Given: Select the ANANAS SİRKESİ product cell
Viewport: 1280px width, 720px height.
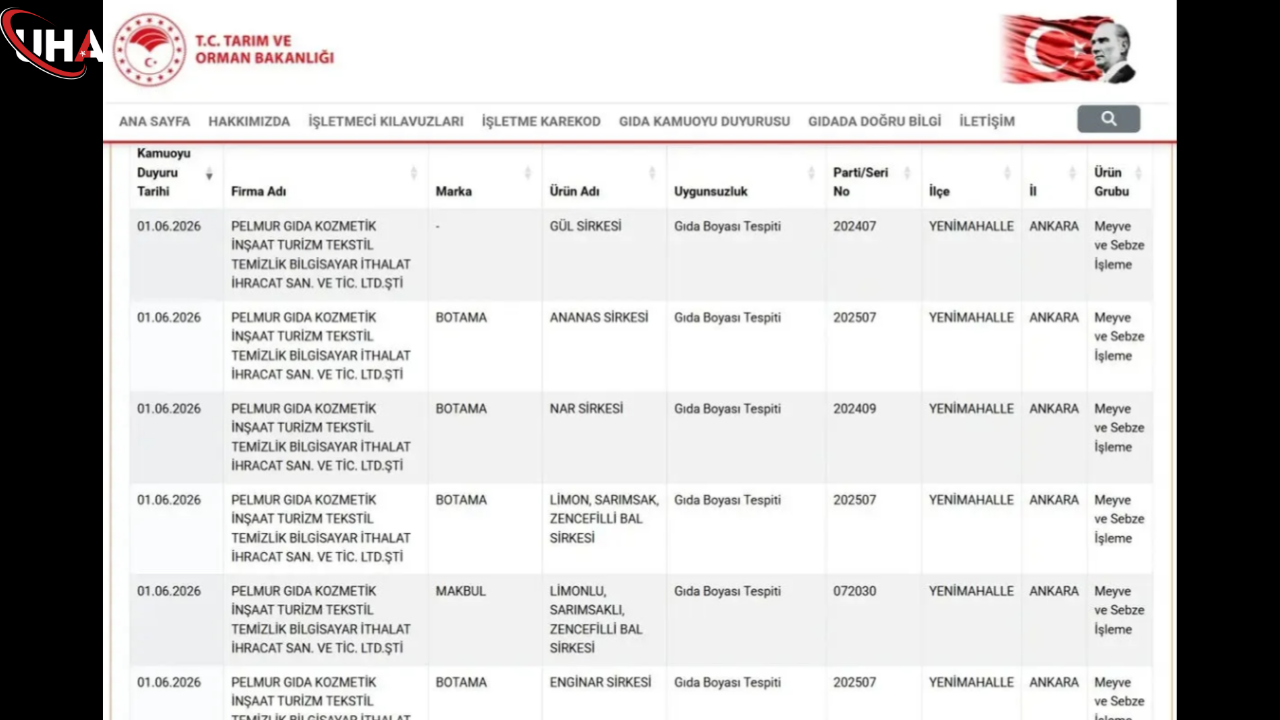Looking at the screenshot, I should pyautogui.click(x=599, y=317).
